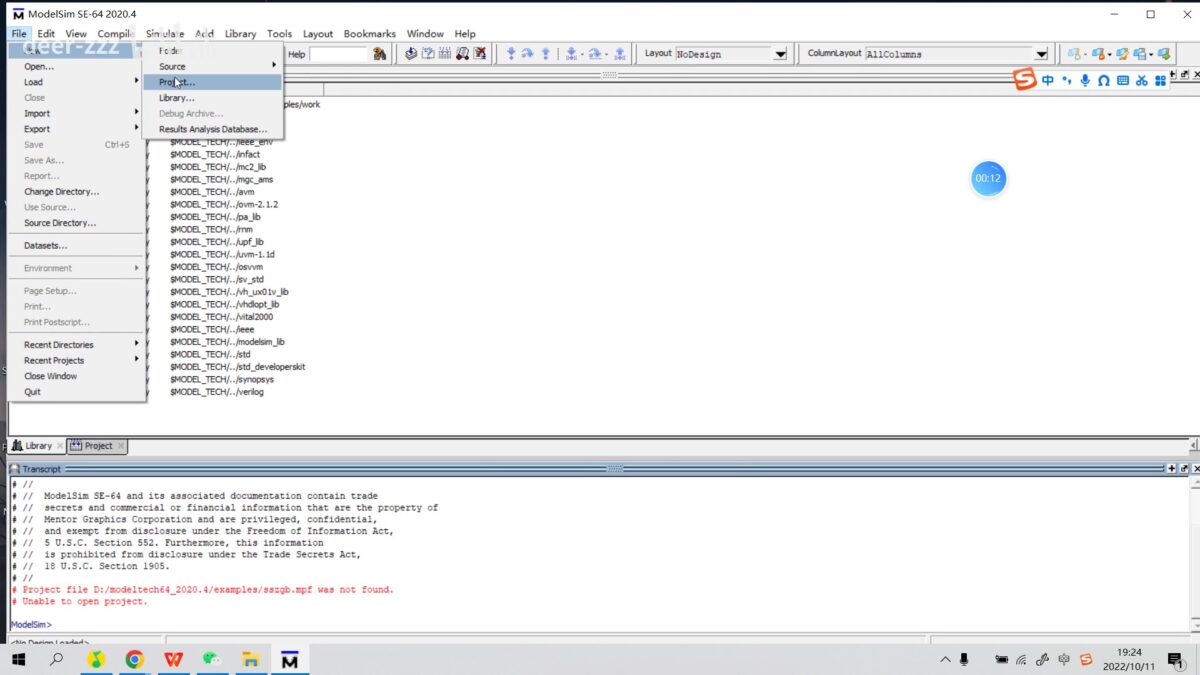Toggle Sogou Chinese/English 中 mode

(x=1047, y=80)
